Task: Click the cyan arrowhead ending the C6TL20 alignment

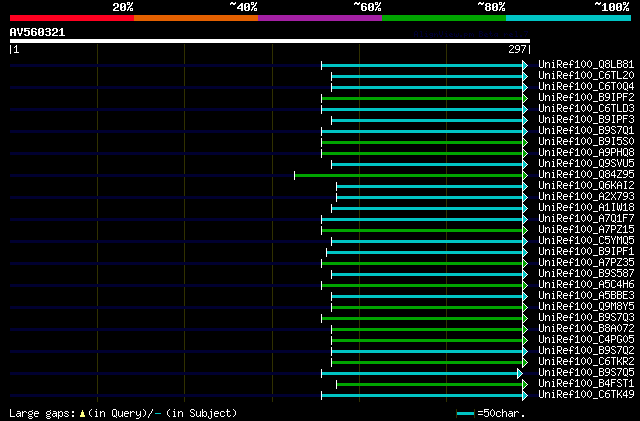Action: coord(525,76)
